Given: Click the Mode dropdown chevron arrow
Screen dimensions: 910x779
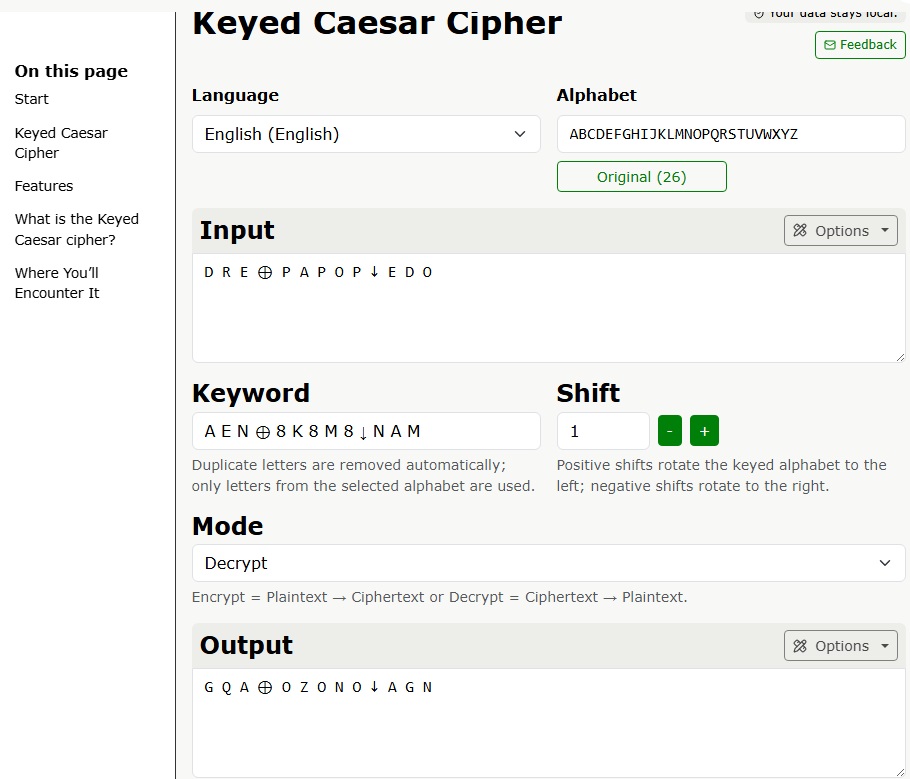Looking at the screenshot, I should (x=884, y=563).
